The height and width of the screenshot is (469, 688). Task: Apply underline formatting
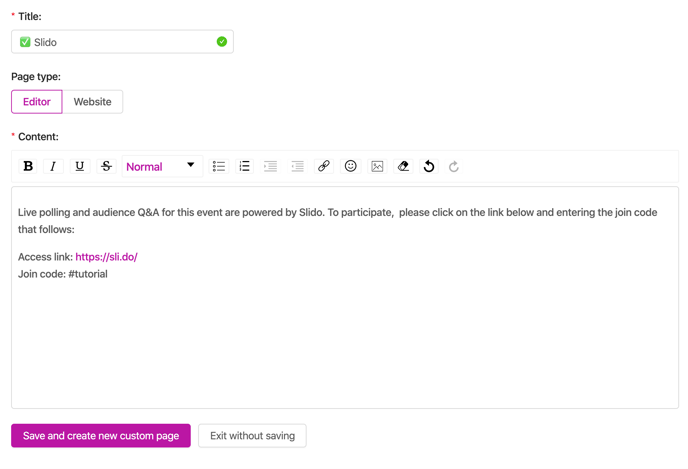(79, 166)
